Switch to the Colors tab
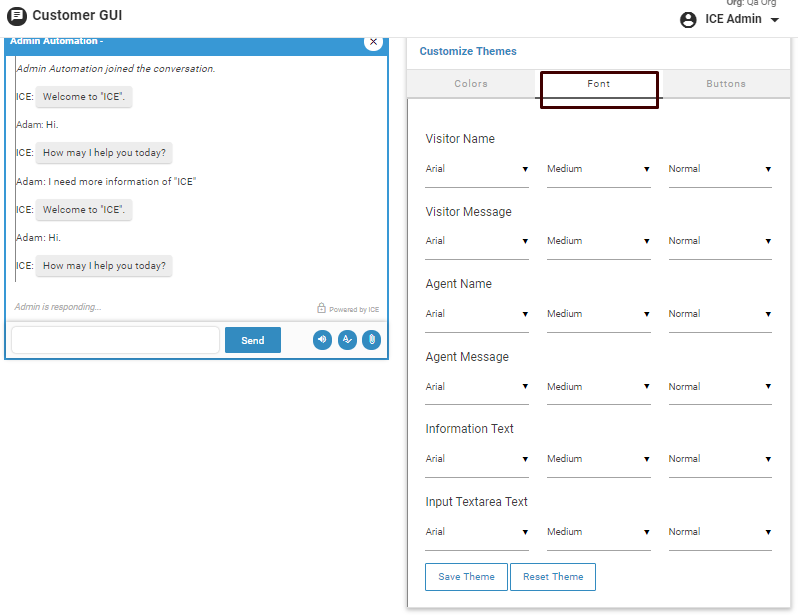Viewport: 798px width, 615px height. 471,84
